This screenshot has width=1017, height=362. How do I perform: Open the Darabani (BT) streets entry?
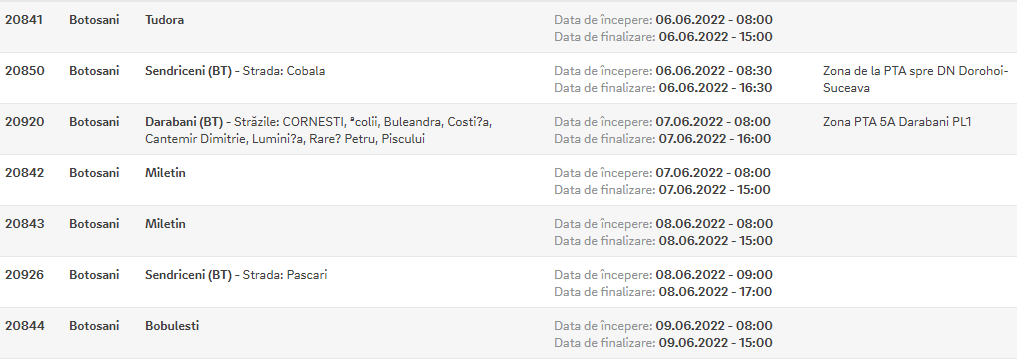318,130
